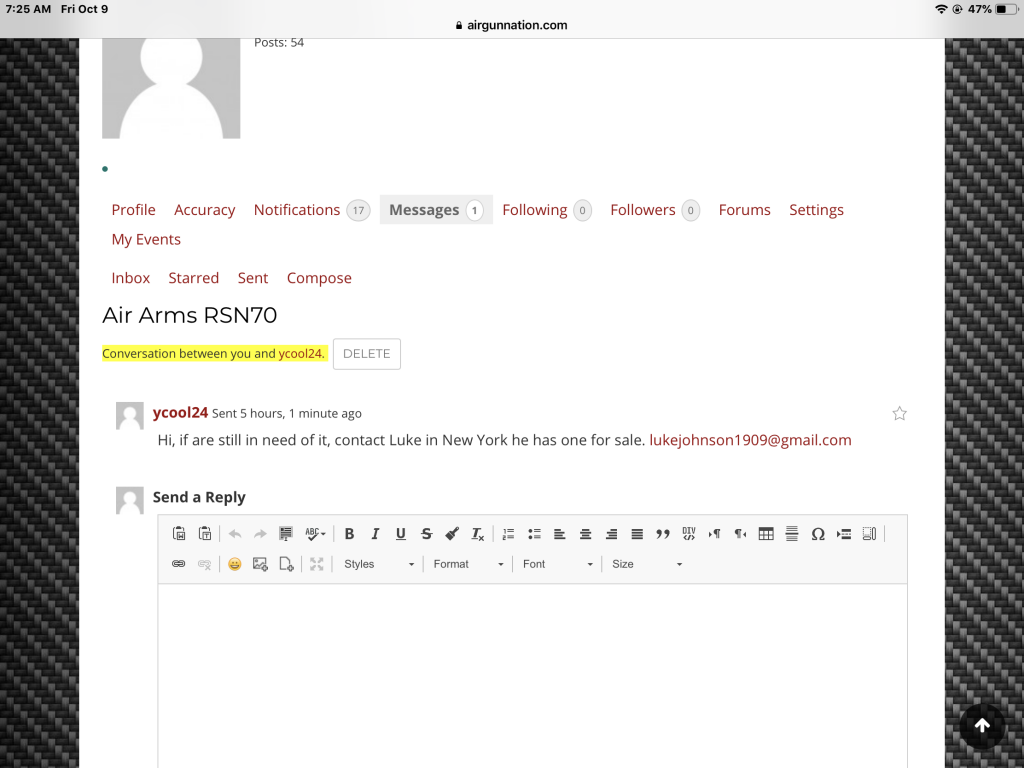Justify the text

click(x=637, y=534)
